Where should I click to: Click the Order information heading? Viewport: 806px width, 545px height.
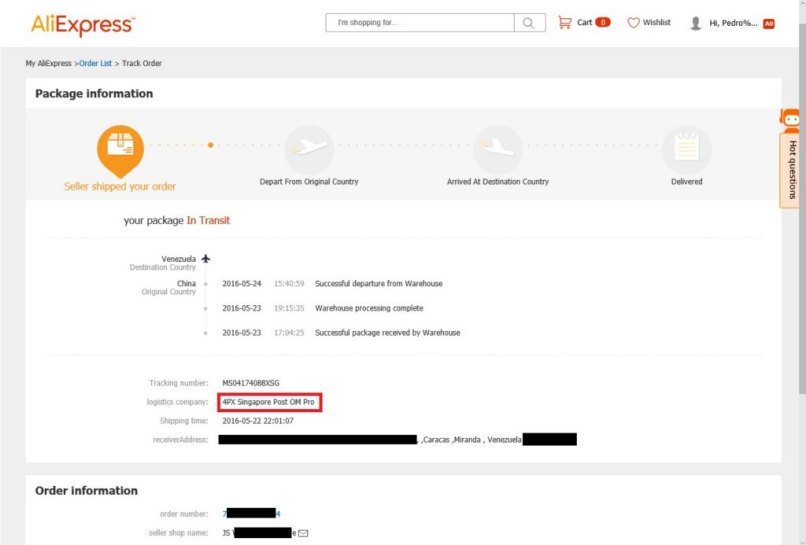click(86, 490)
